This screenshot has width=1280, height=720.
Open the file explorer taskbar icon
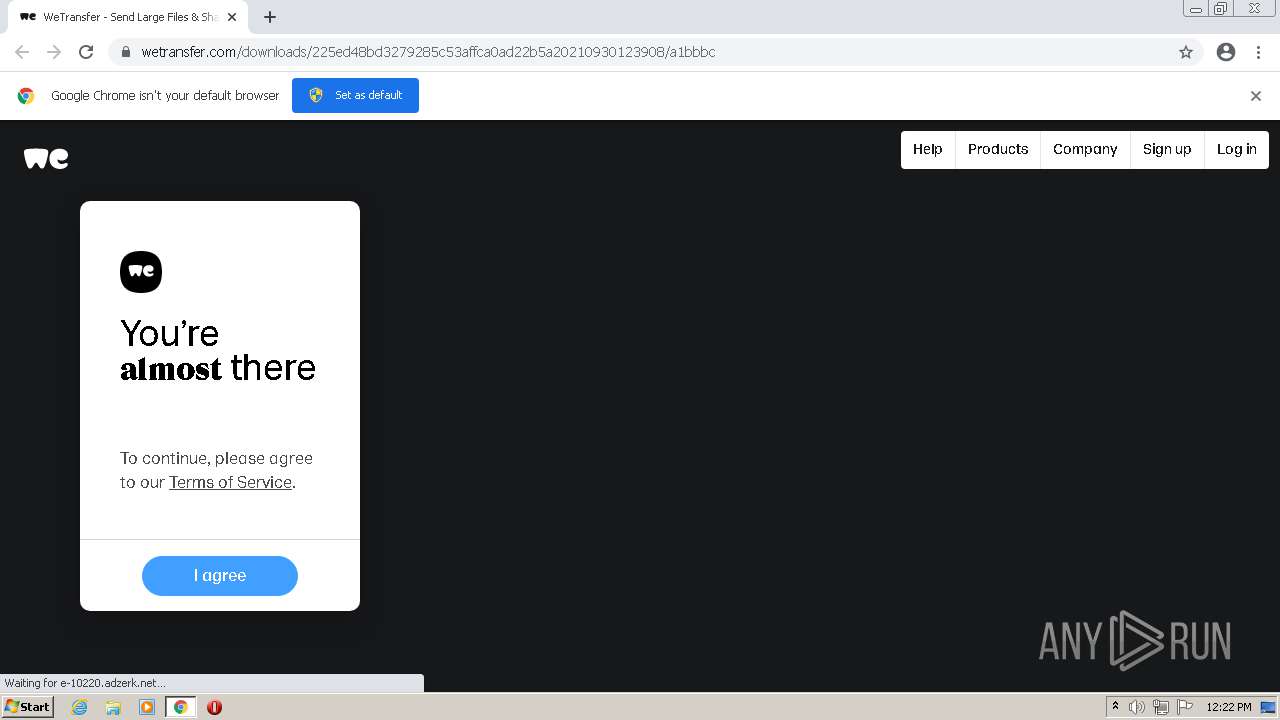point(113,707)
